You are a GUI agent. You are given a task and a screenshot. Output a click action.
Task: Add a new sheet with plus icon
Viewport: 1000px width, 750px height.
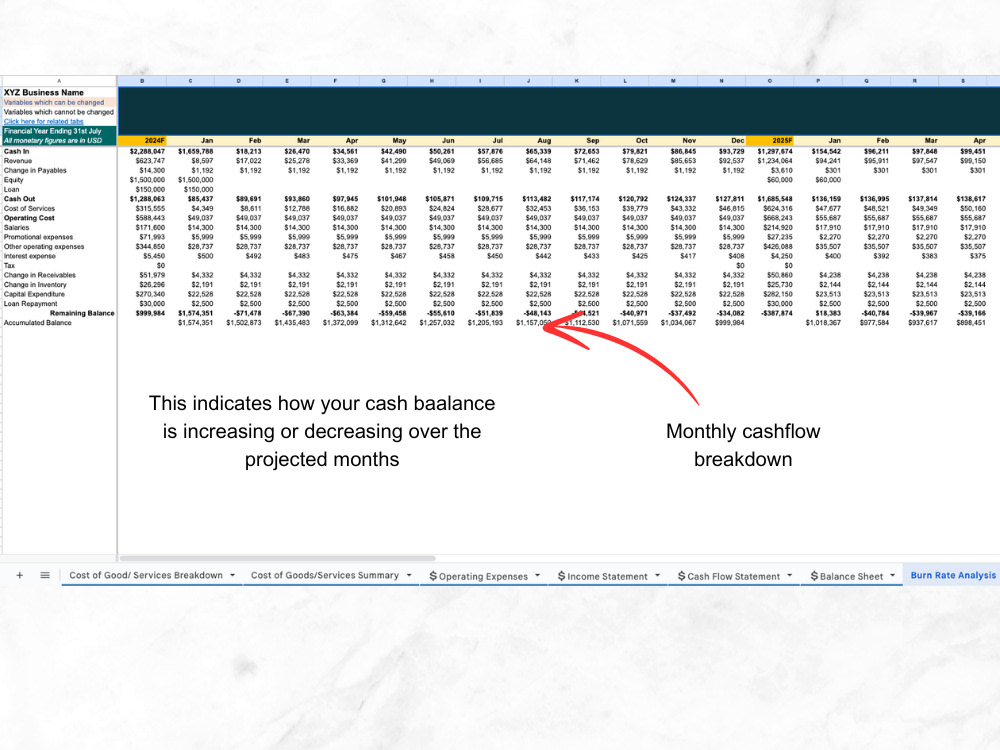pos(20,575)
